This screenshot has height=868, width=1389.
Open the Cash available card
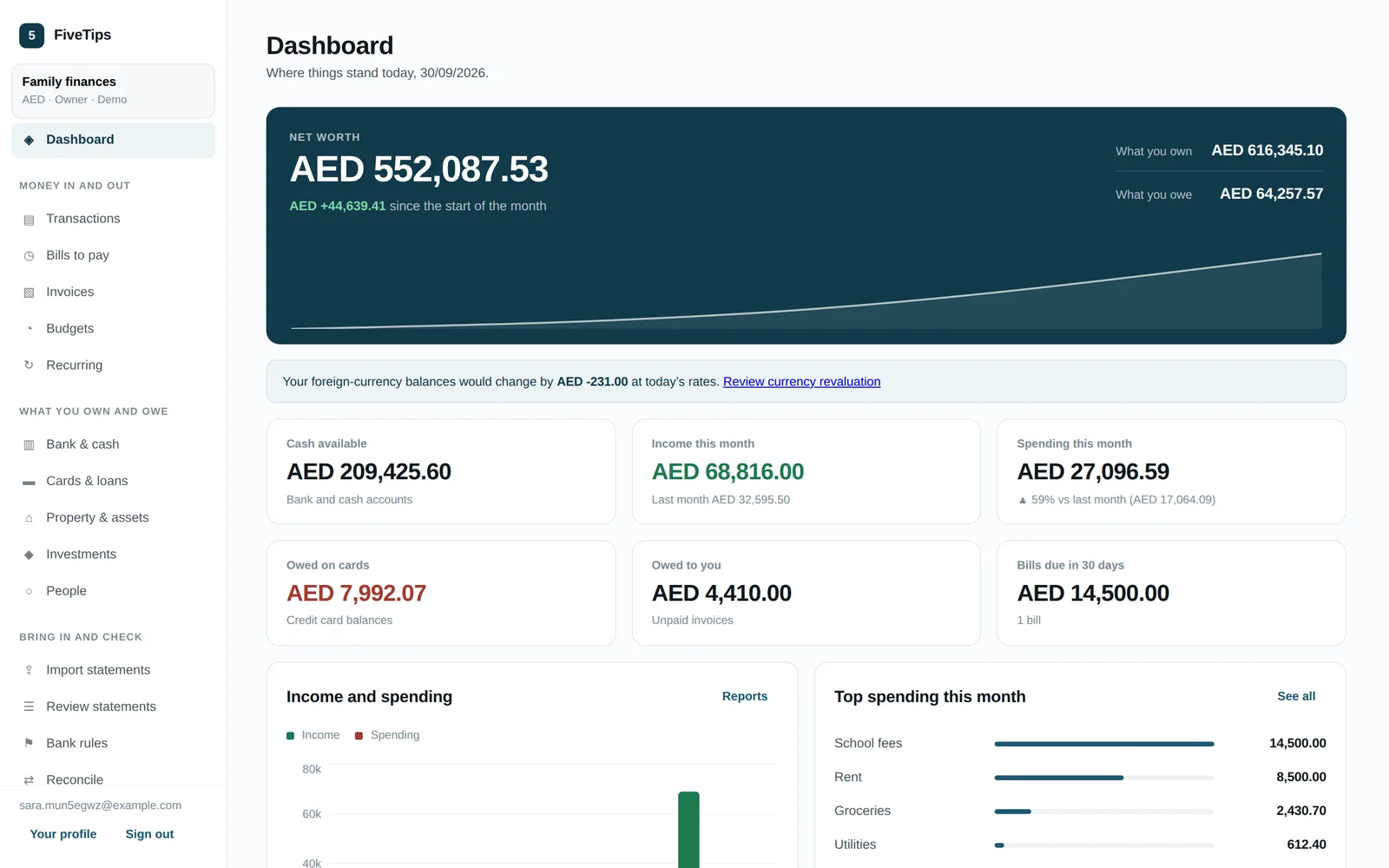[441, 471]
